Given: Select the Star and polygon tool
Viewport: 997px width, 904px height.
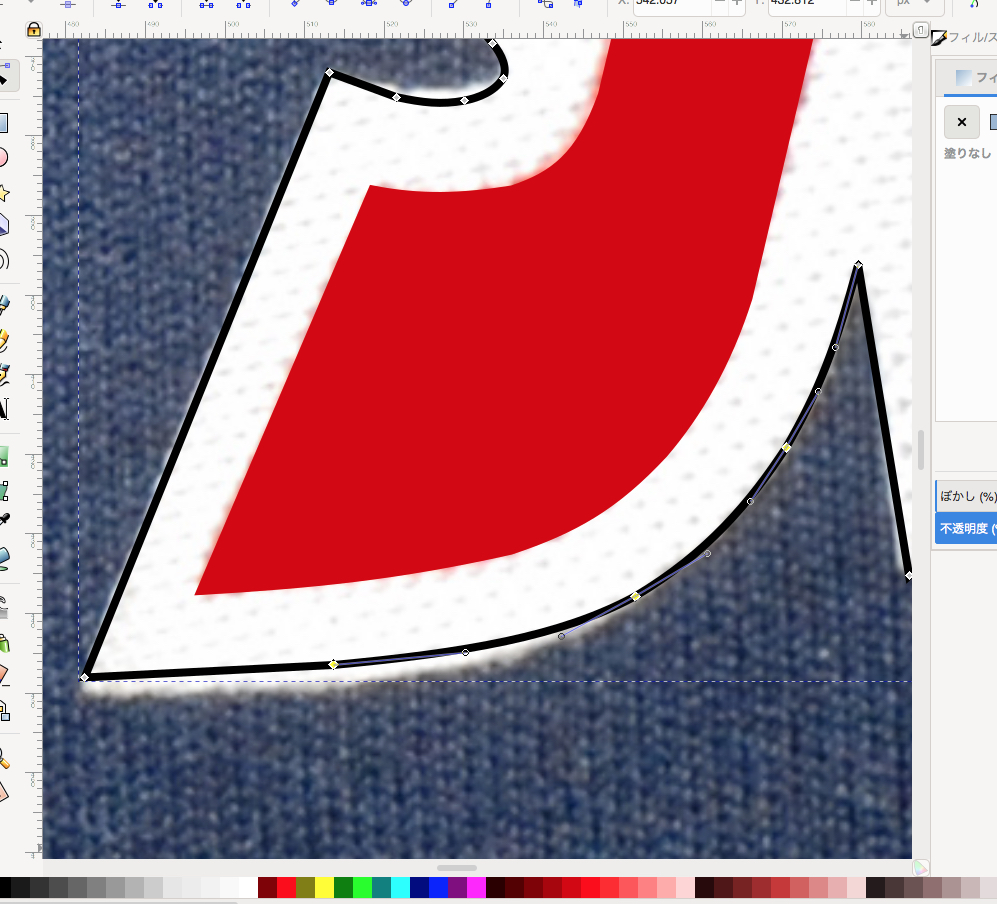Looking at the screenshot, I should [x=3, y=192].
